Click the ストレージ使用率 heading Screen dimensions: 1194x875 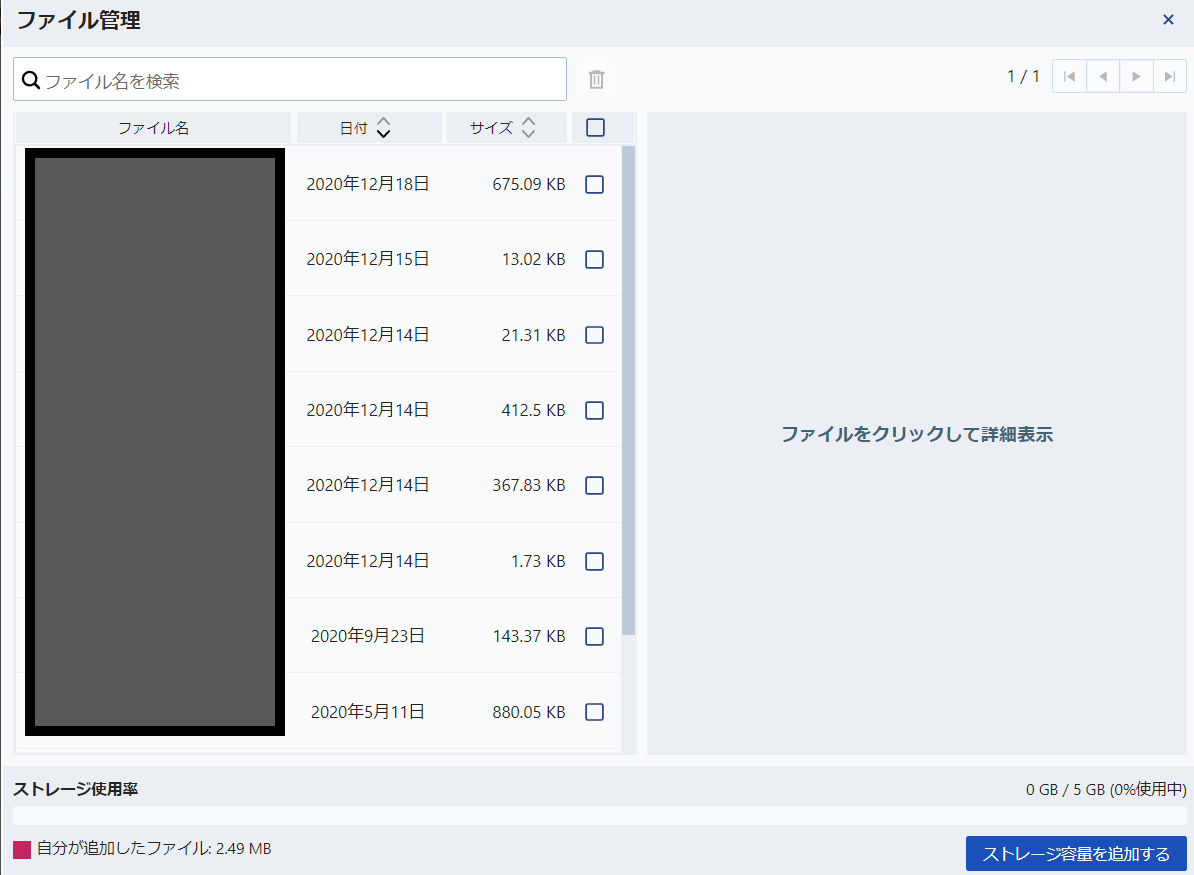(x=75, y=789)
